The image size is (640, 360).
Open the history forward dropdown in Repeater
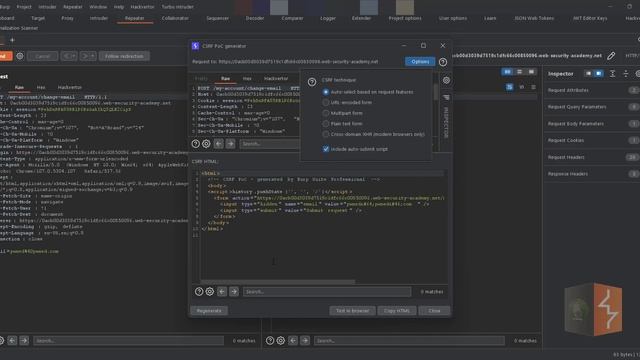pos(88,56)
